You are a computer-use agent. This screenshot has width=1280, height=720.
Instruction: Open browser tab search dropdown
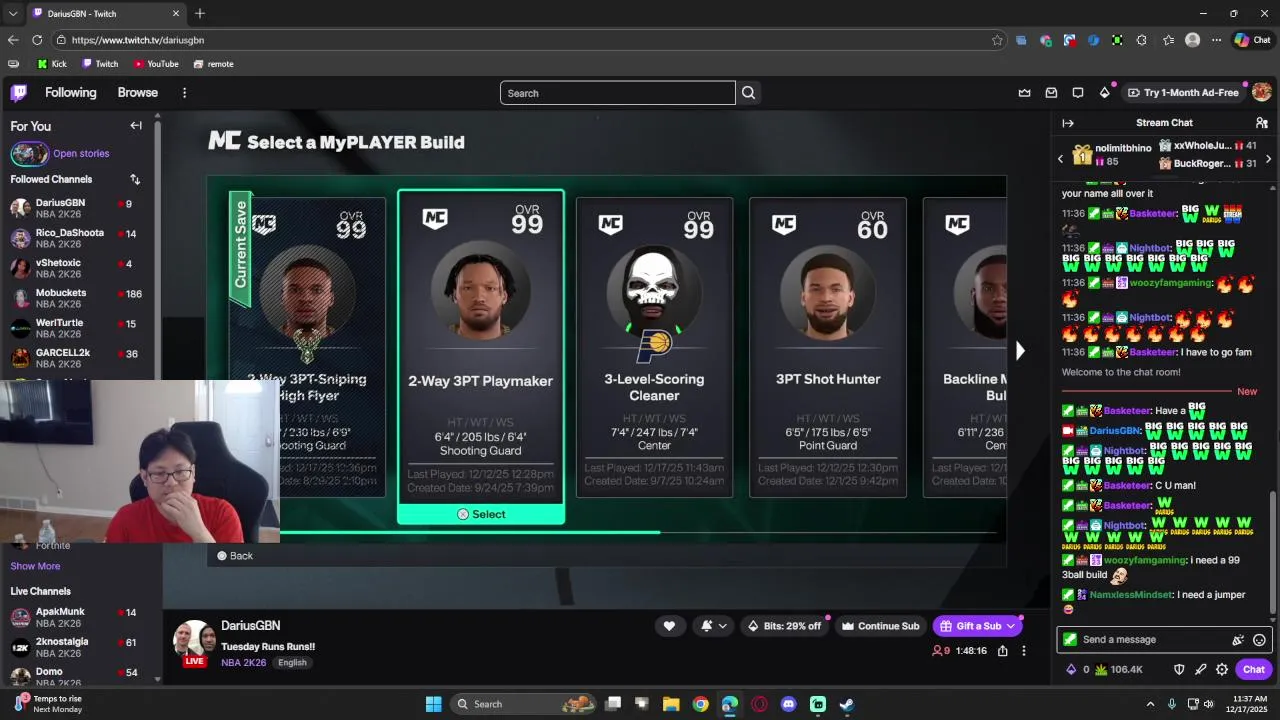tap(13, 13)
